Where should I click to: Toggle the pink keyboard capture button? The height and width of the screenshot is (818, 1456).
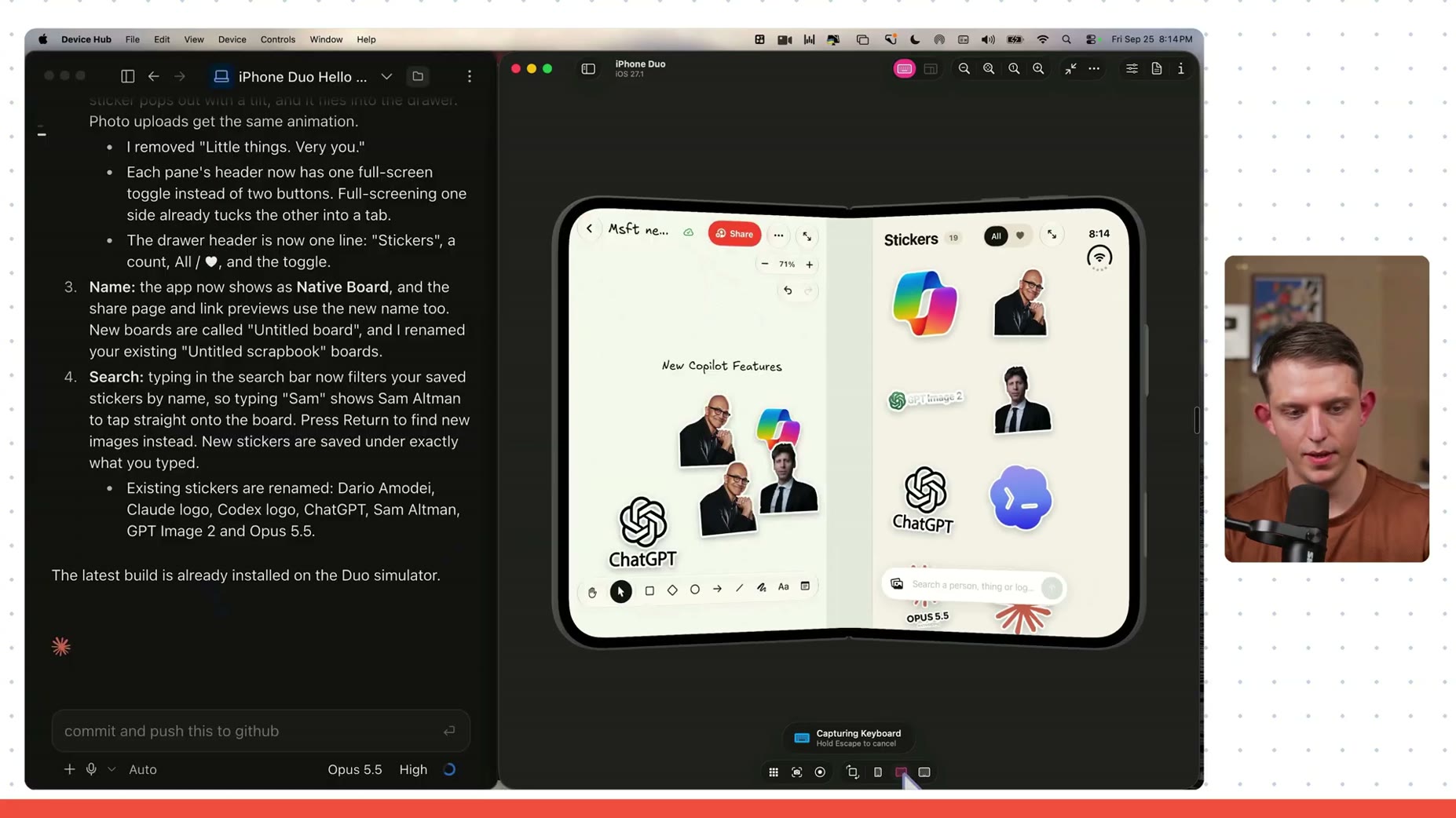905,69
